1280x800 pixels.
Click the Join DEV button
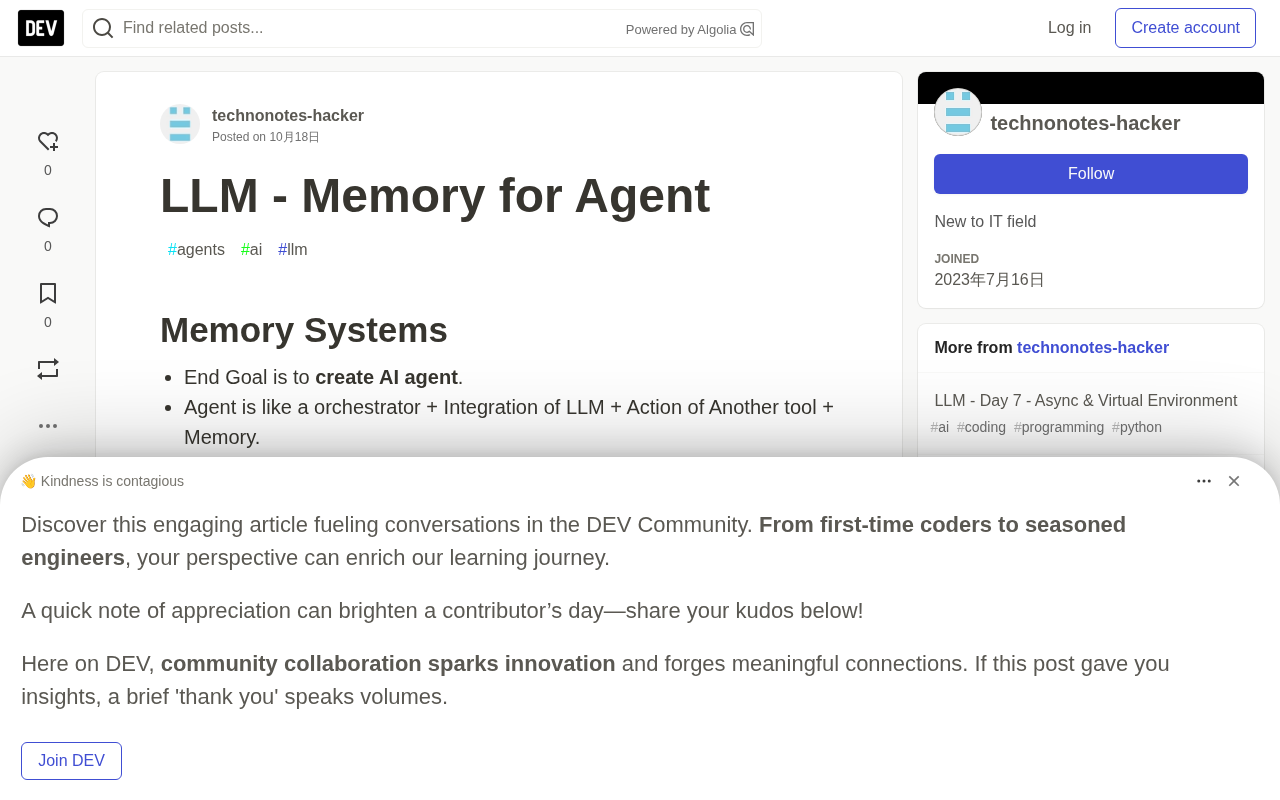[x=71, y=761]
